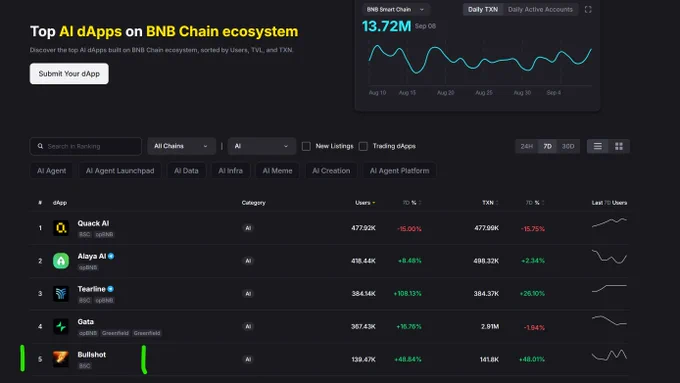680x383 pixels.
Task: Filter by AI Agent tag
Action: tap(52, 171)
